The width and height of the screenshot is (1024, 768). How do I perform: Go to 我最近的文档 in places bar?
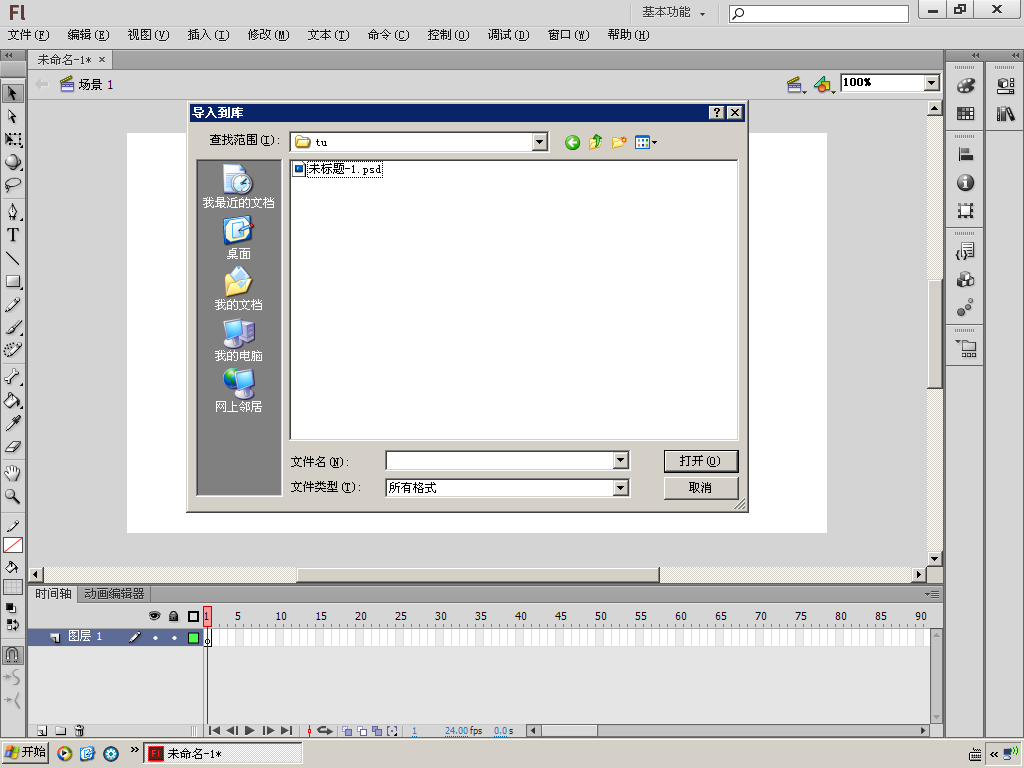pyautogui.click(x=238, y=186)
